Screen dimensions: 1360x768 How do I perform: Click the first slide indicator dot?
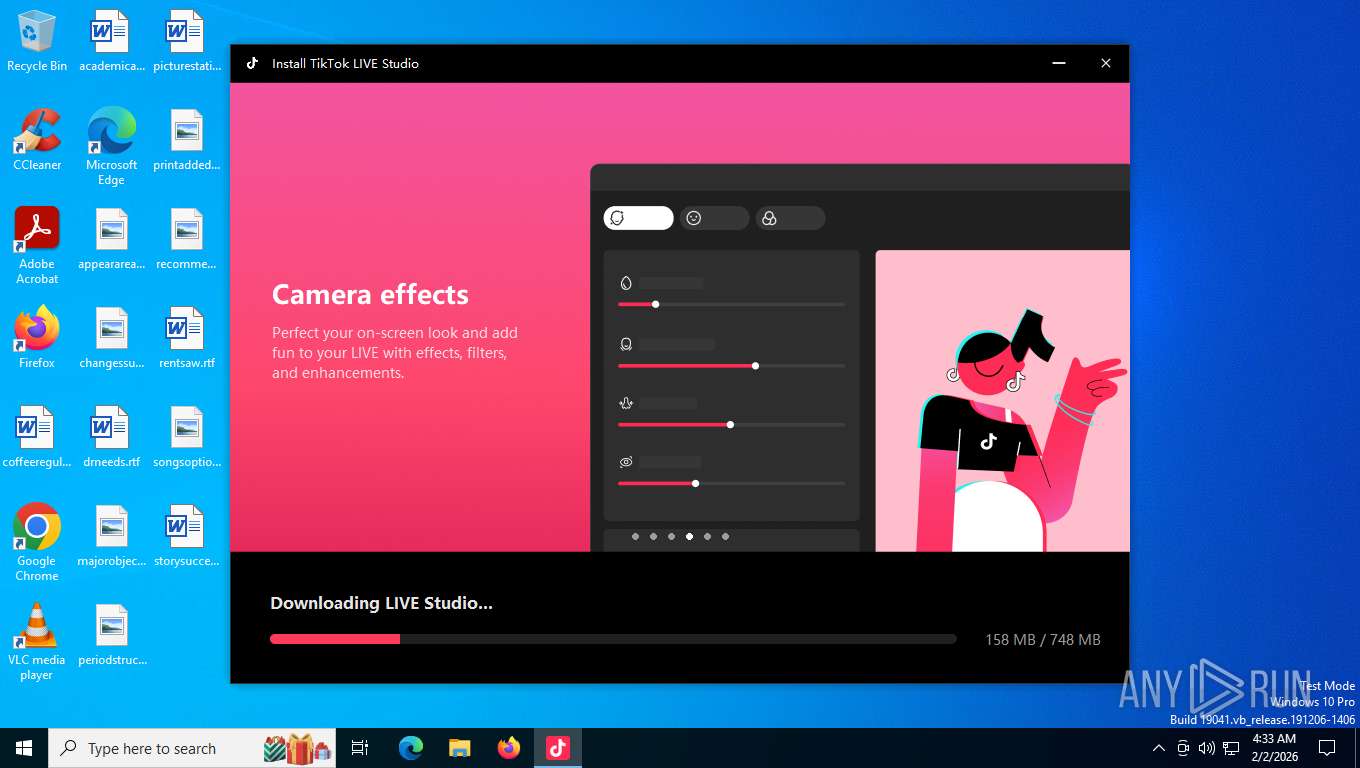coord(635,537)
